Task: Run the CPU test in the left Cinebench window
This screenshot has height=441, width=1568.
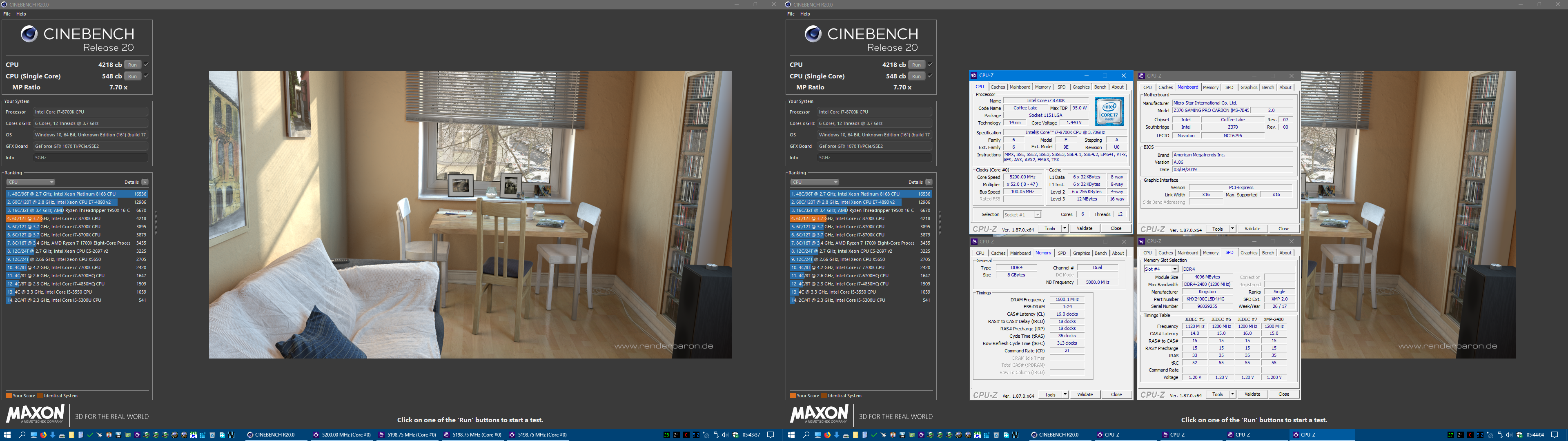Action: pos(133,65)
